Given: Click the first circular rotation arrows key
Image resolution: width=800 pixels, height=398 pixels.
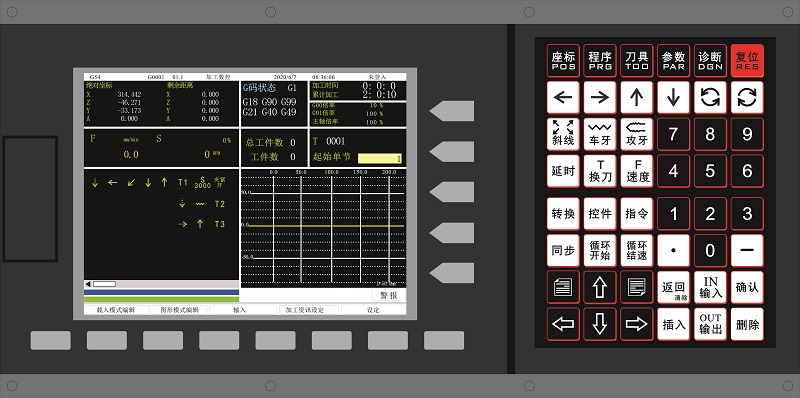Looking at the screenshot, I should click(710, 97).
